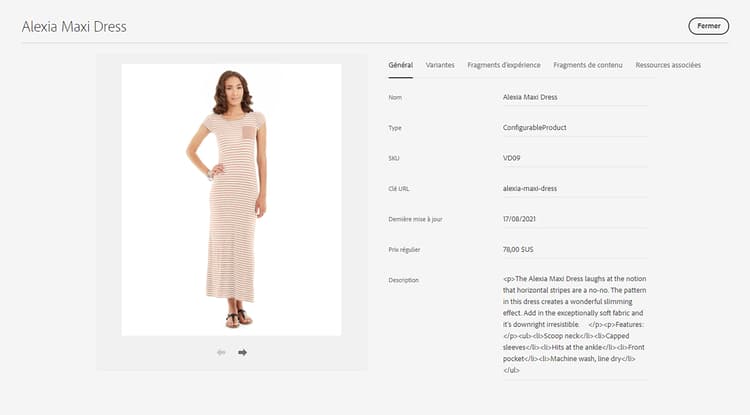Click the Type value ConfigurableProduct
This screenshot has width=750, height=415.
coord(535,128)
